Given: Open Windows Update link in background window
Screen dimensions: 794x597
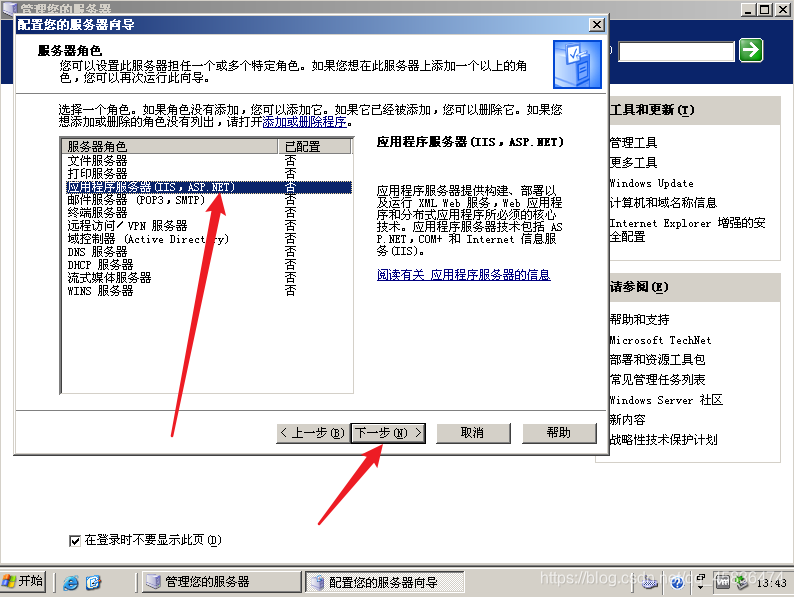Looking at the screenshot, I should pos(652,183).
